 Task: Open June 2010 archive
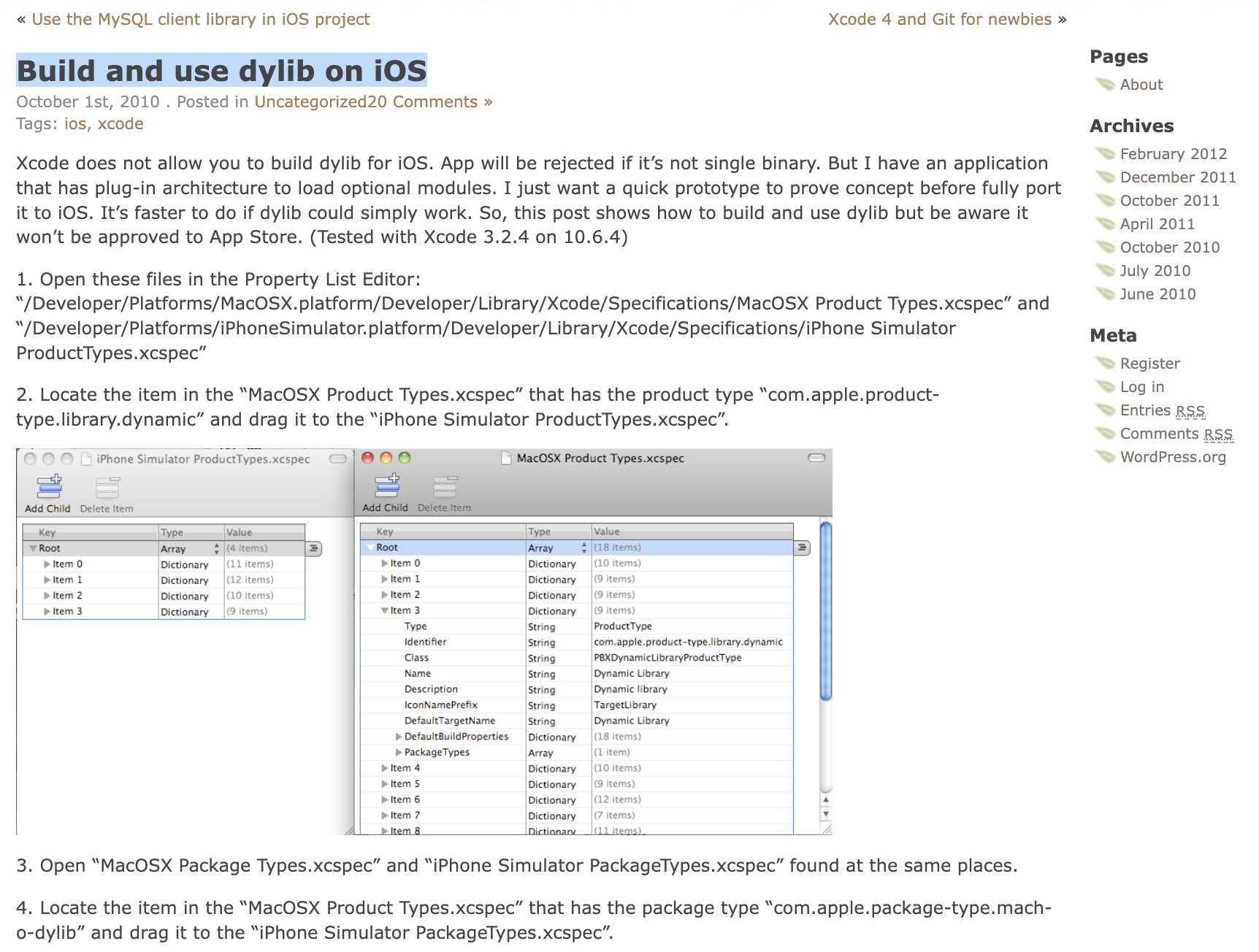1158,294
